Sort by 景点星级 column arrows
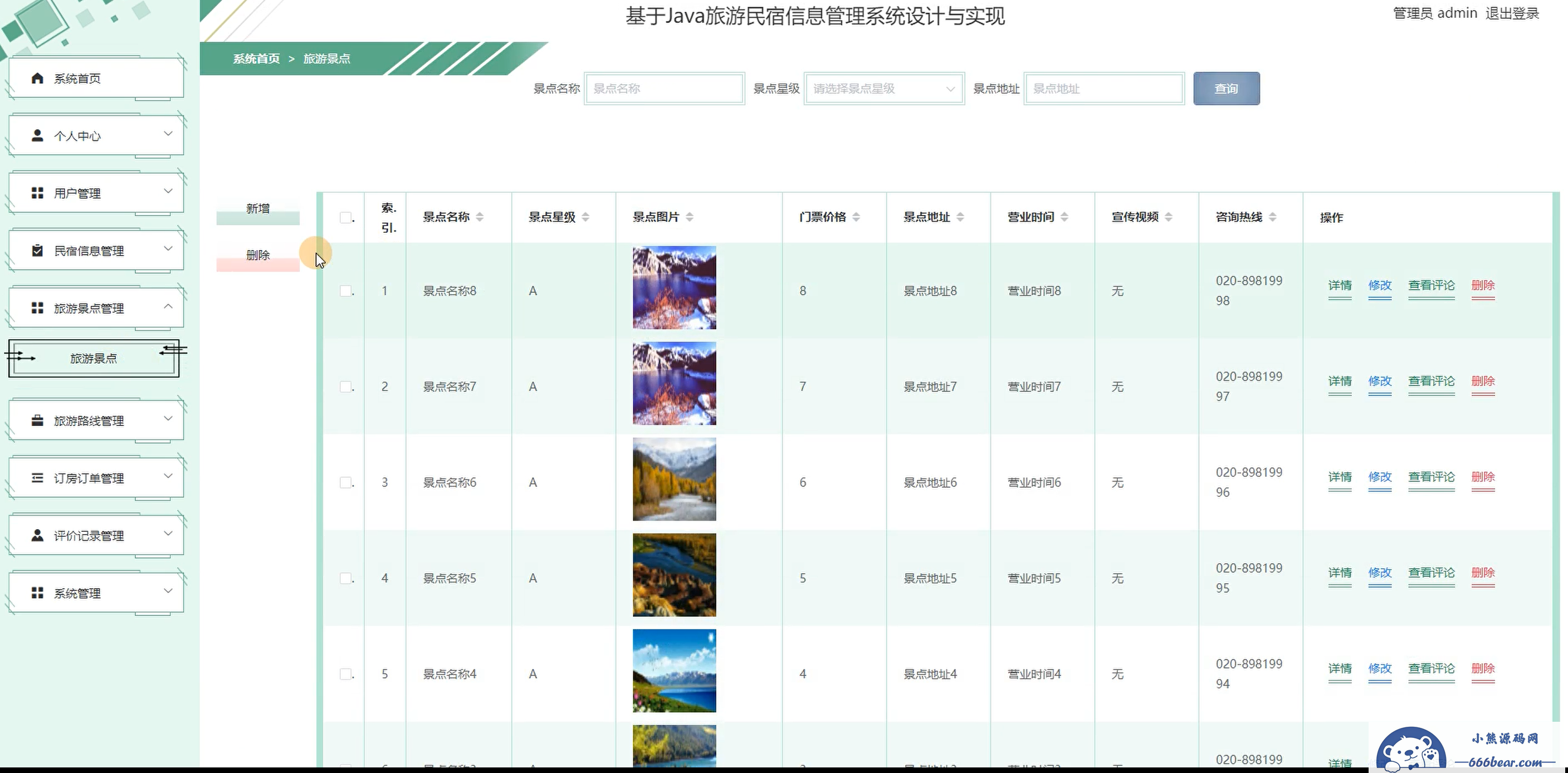 [585, 217]
